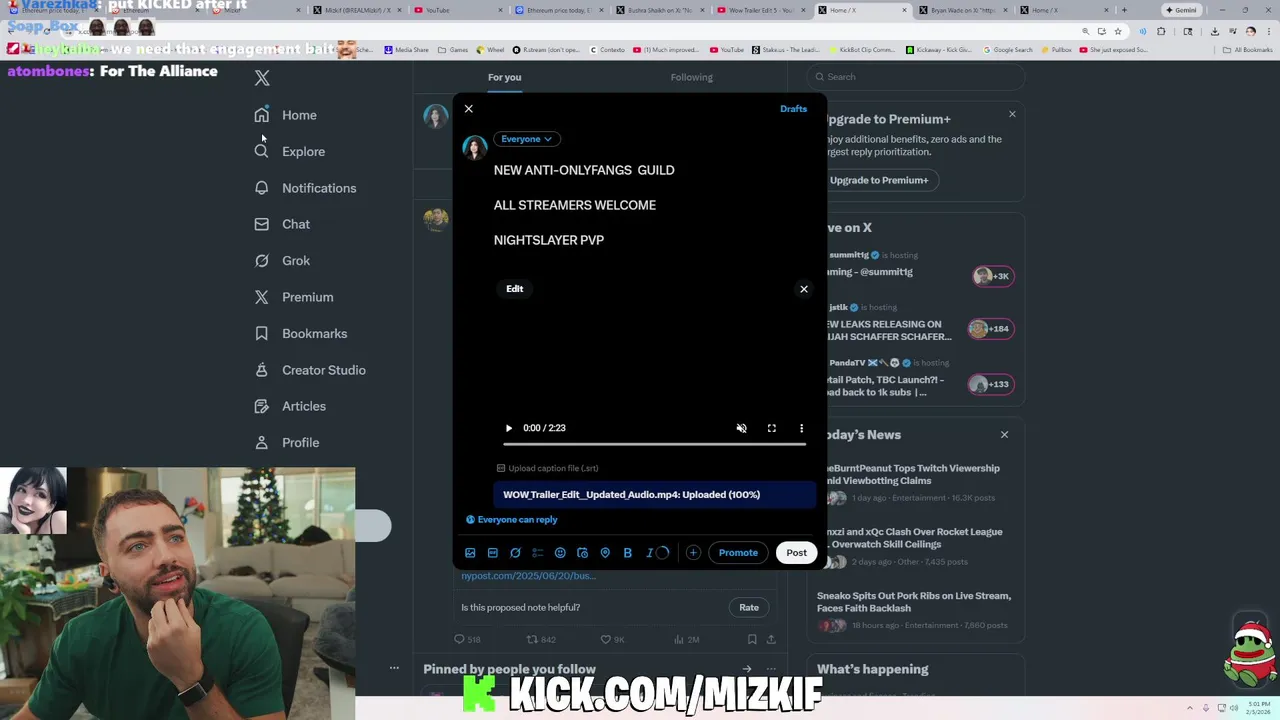Open Creator Studio
The height and width of the screenshot is (720, 1280).
click(x=310, y=370)
